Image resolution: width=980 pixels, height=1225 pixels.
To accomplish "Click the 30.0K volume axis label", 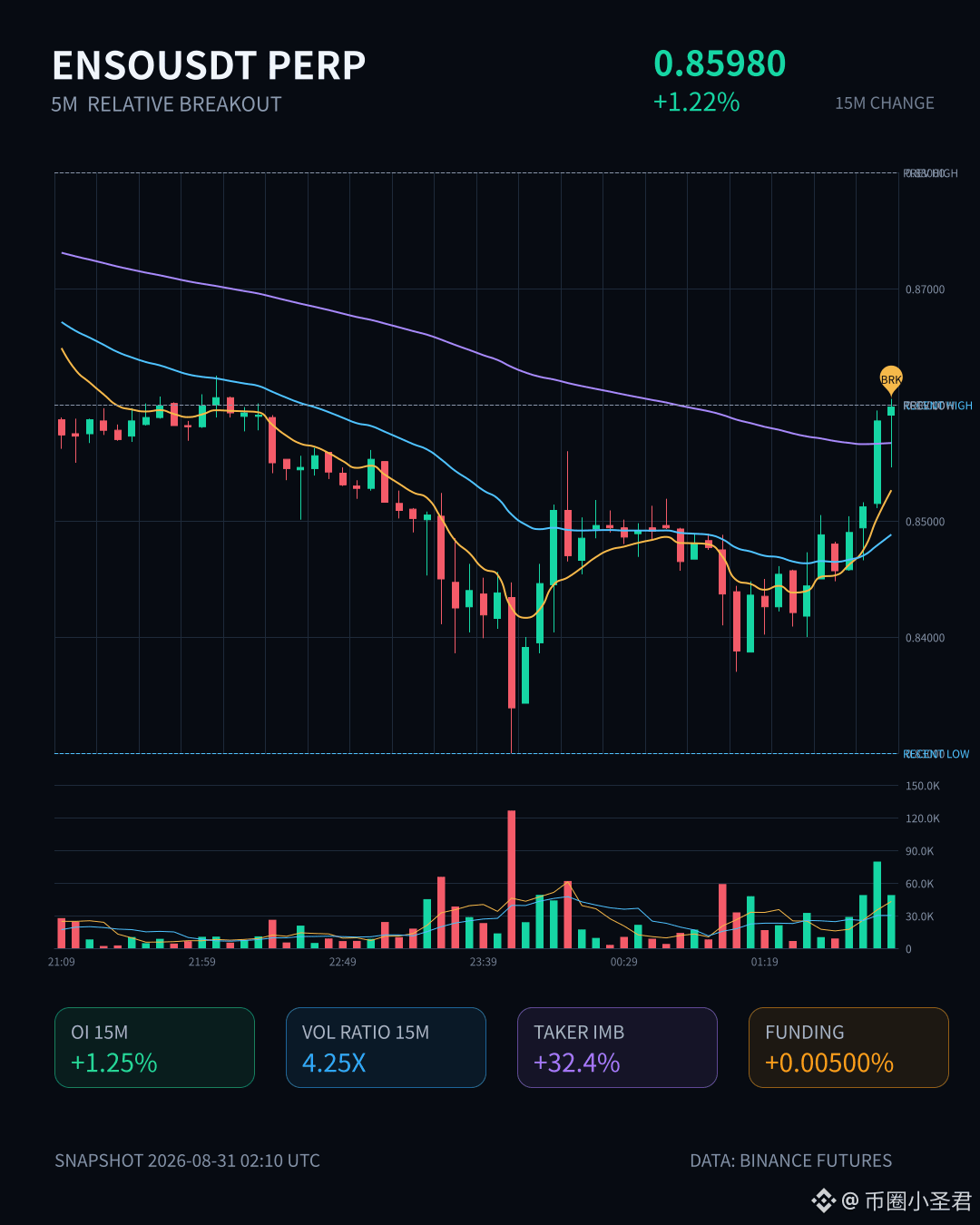I will click(x=920, y=916).
